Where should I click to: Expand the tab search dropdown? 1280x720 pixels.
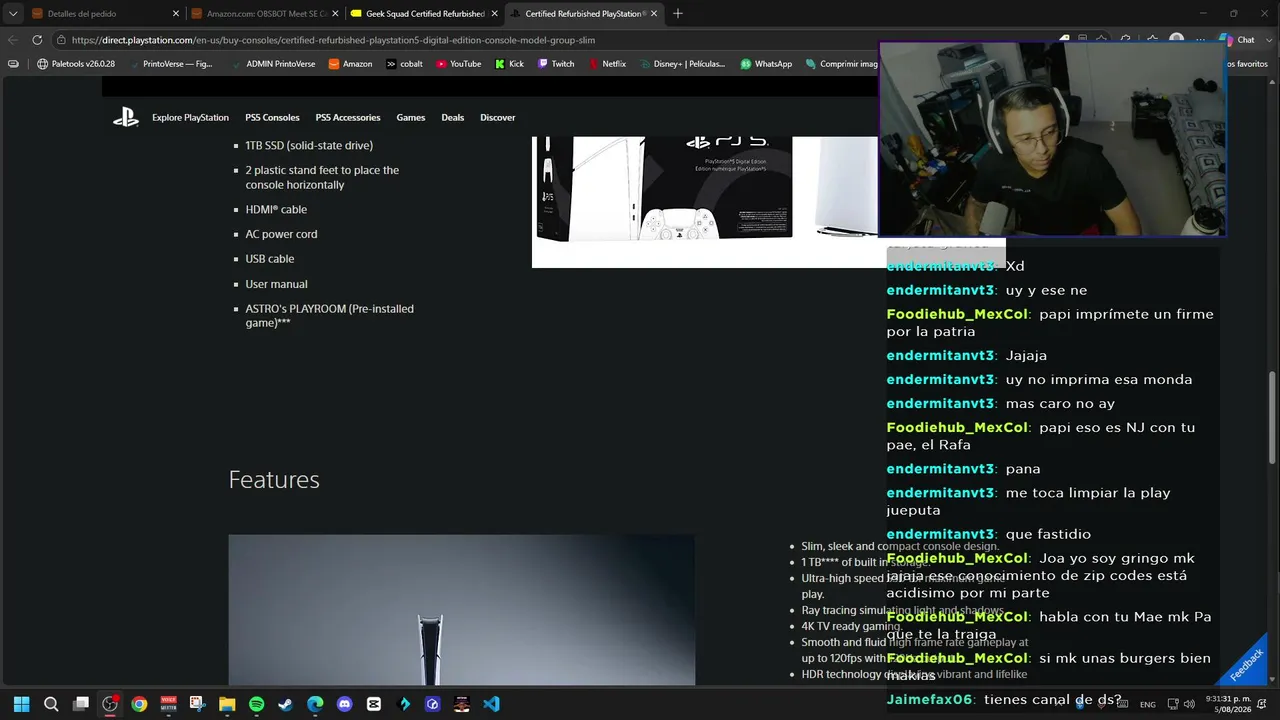click(13, 14)
